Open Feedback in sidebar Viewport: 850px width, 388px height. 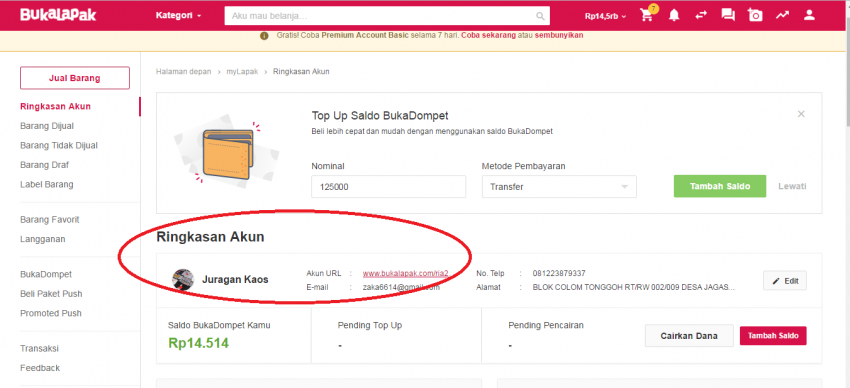40,368
